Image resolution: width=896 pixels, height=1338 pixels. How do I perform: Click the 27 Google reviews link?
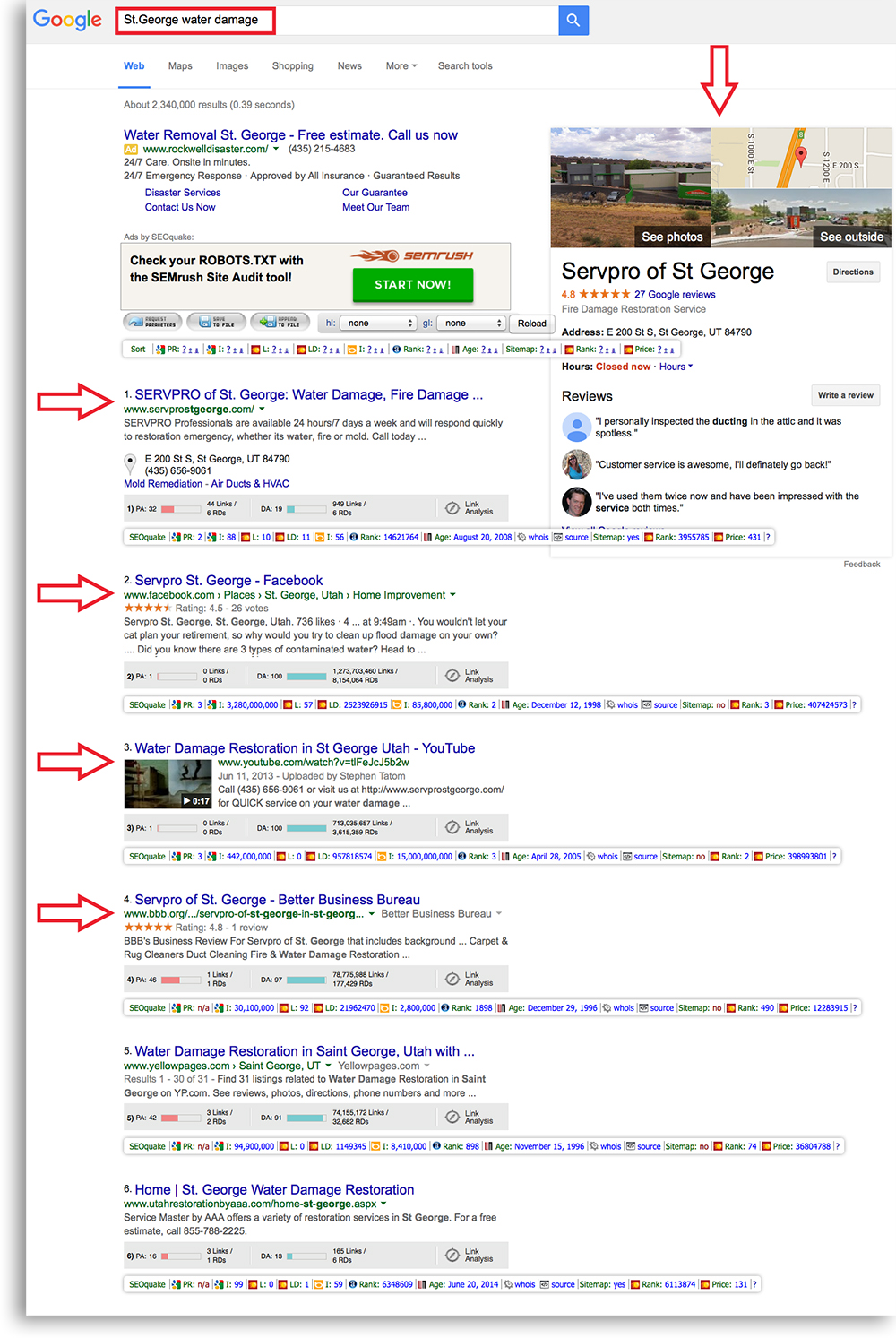coord(675,295)
